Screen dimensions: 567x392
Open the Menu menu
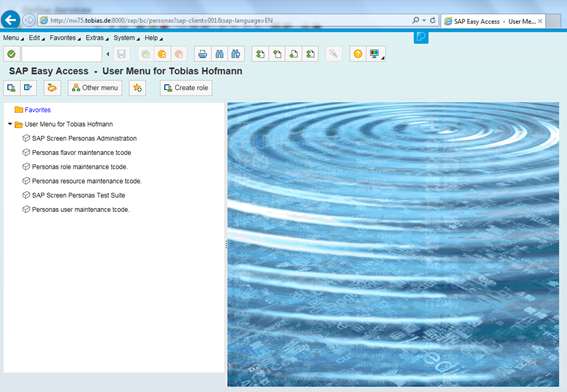coord(13,38)
